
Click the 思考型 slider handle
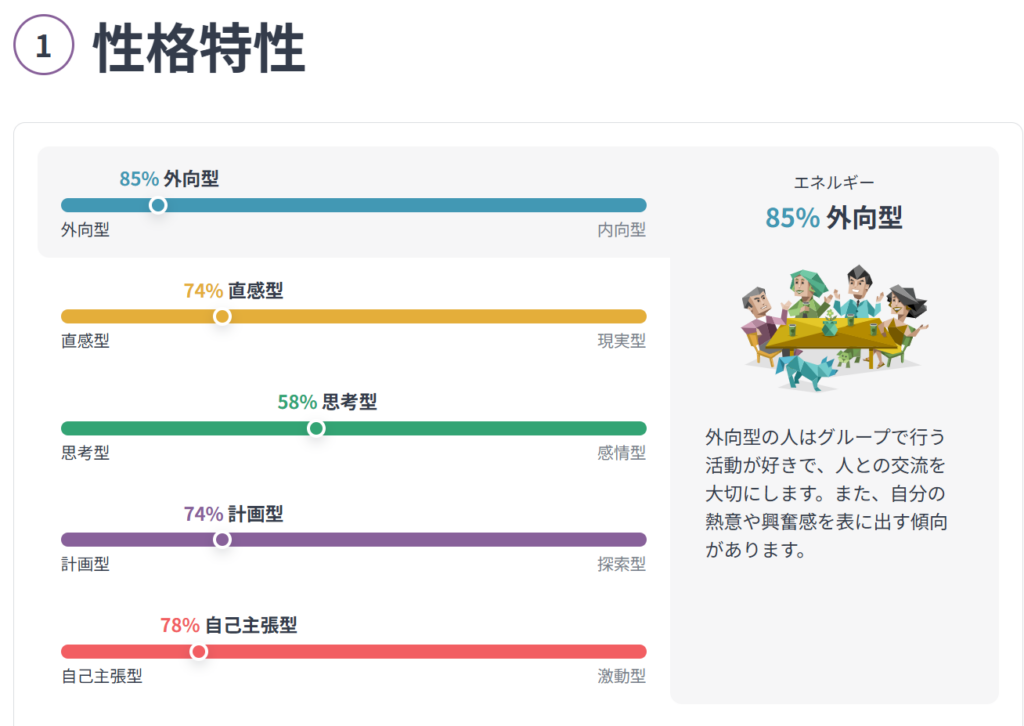pos(316,428)
